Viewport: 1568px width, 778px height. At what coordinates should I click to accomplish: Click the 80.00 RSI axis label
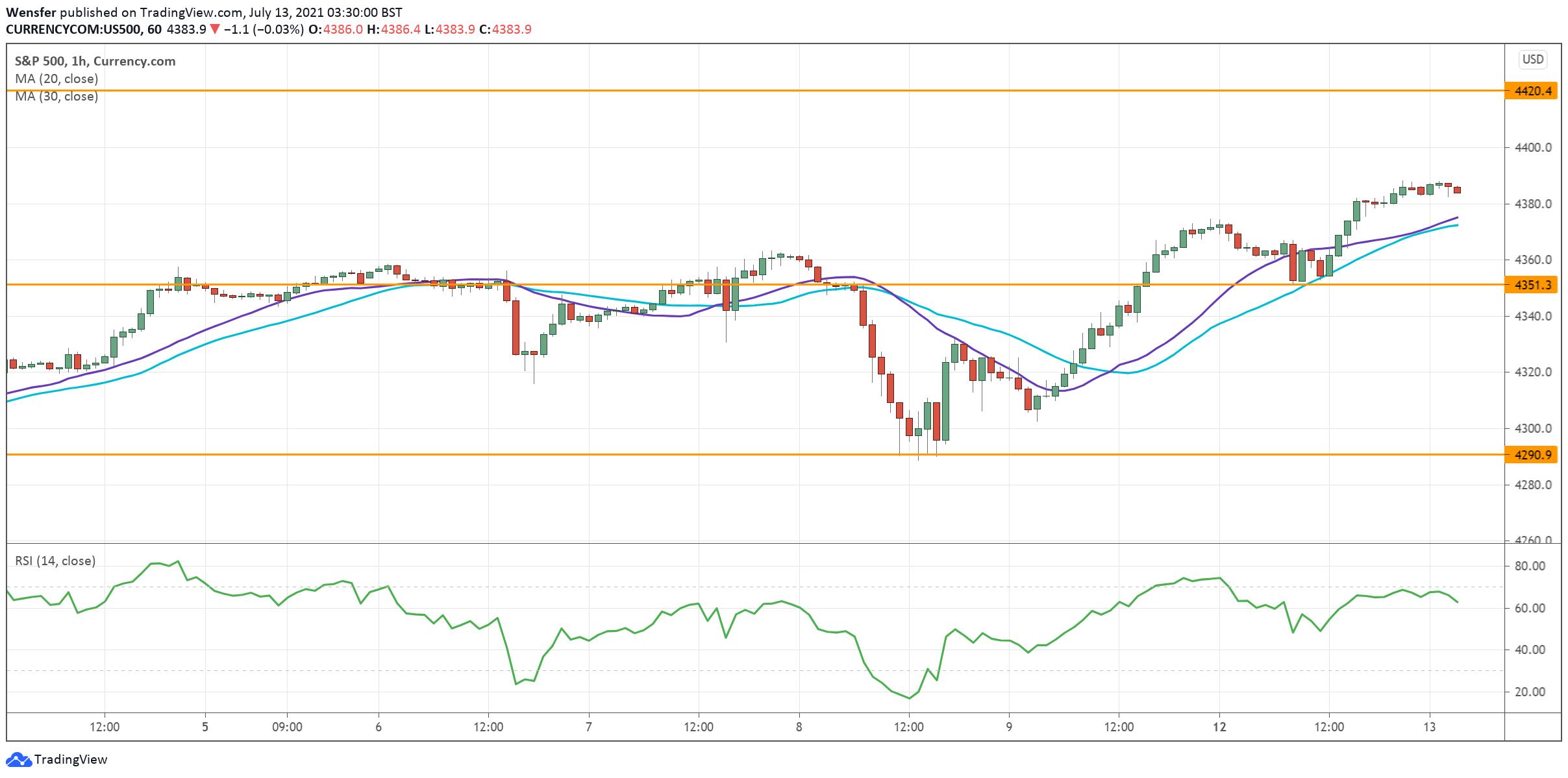(x=1529, y=566)
